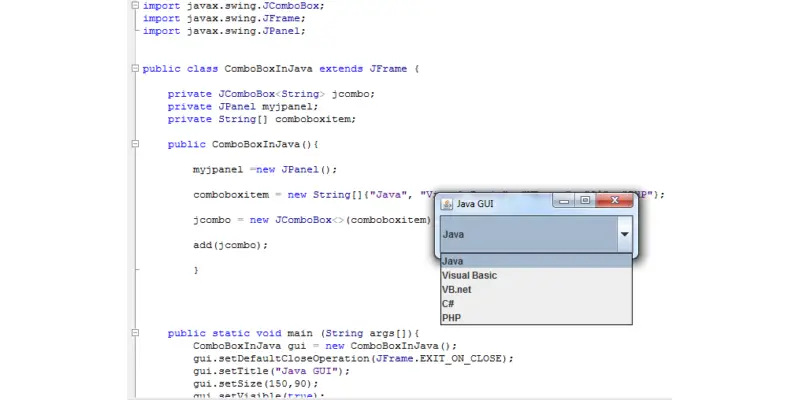Click the jcombo = new JComboBox<> line
This screenshot has width=800, height=400.
(312, 220)
